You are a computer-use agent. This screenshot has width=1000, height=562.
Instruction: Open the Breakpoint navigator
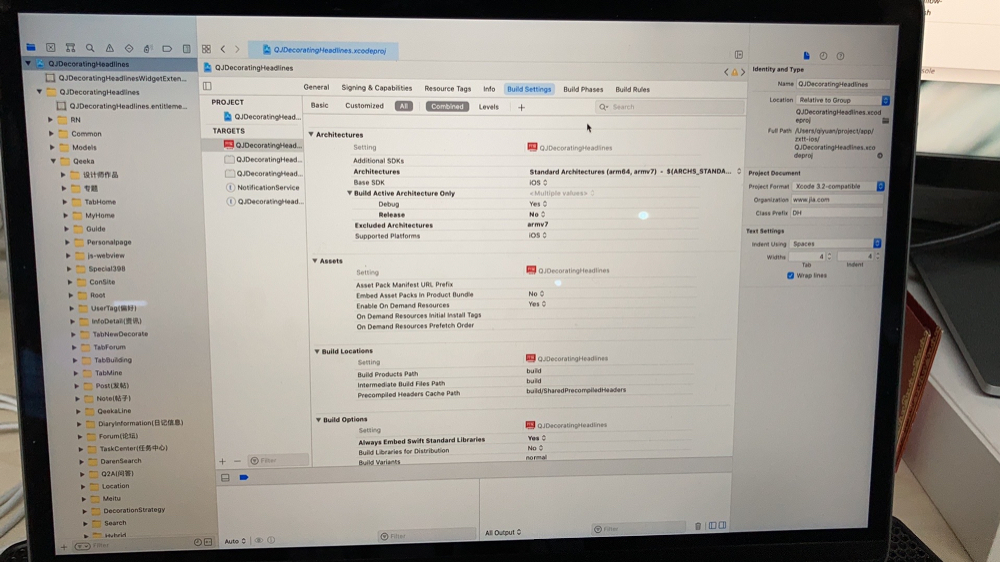[x=166, y=48]
